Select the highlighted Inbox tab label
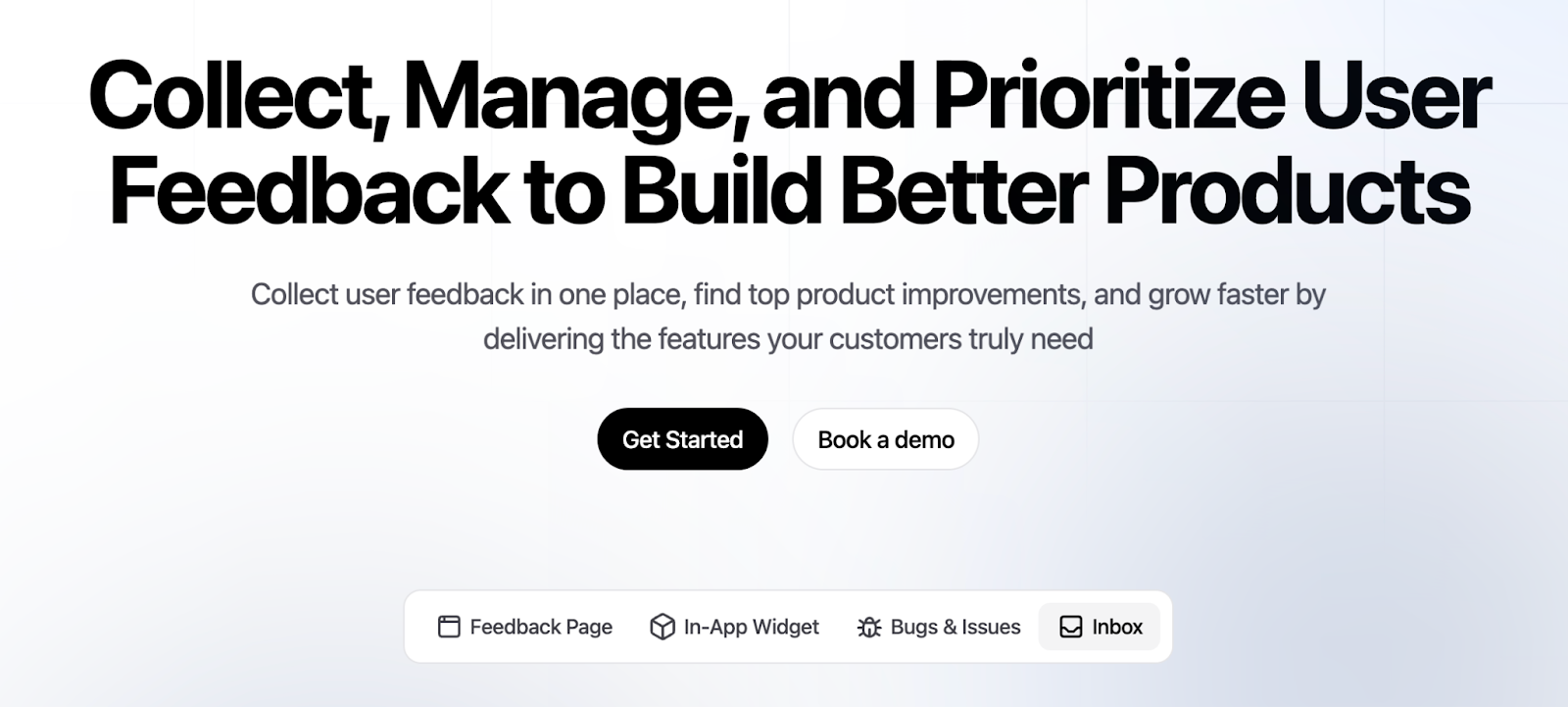Screen dimensions: 1568x707 point(1117,627)
